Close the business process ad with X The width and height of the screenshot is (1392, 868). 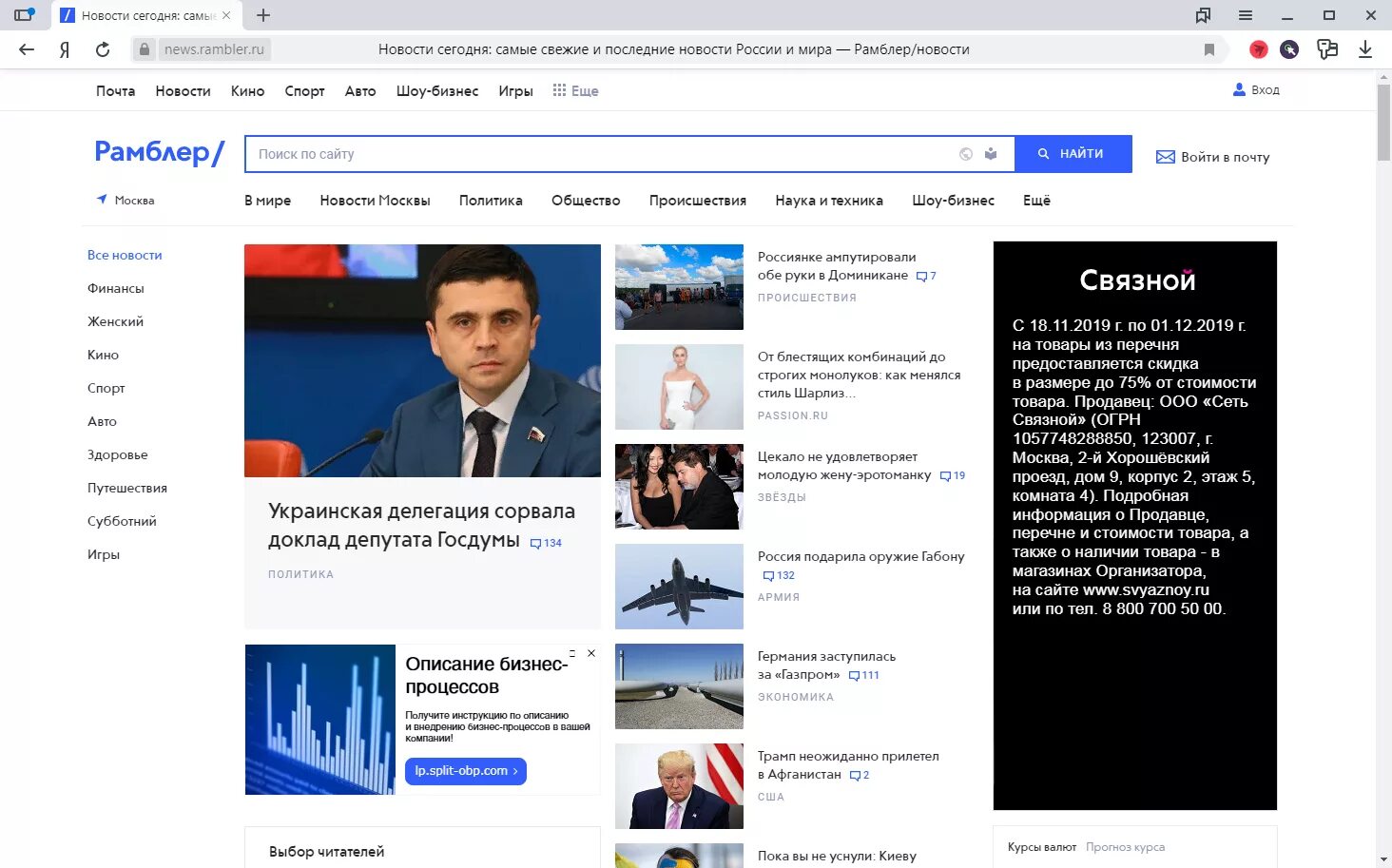591,653
